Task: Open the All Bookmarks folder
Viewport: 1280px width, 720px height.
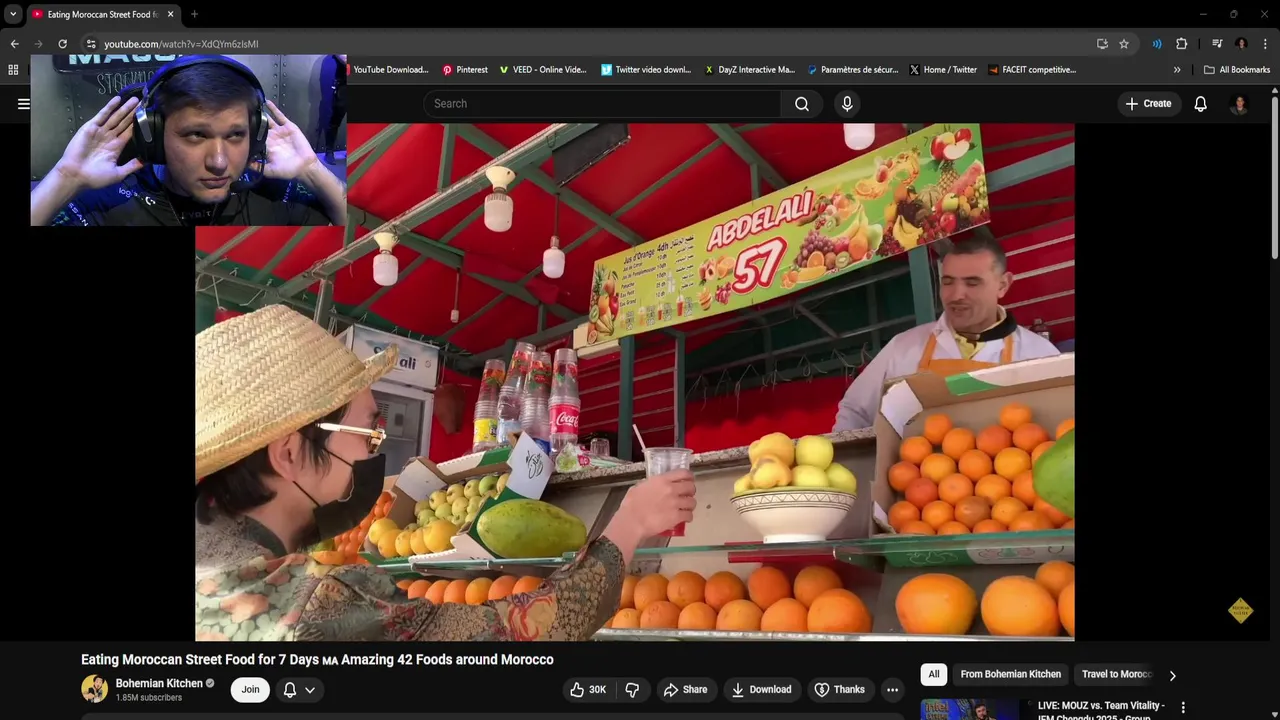Action: 1237,70
